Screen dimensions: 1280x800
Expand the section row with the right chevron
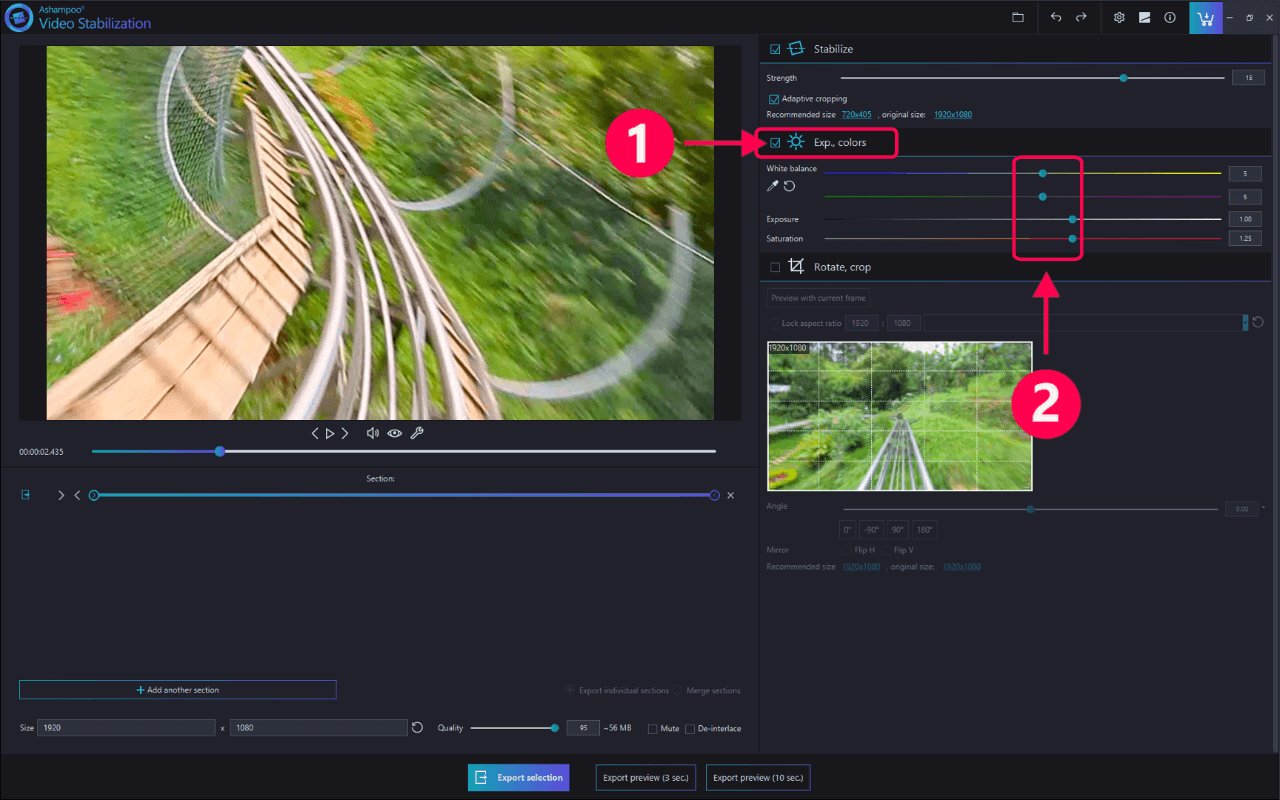point(60,494)
